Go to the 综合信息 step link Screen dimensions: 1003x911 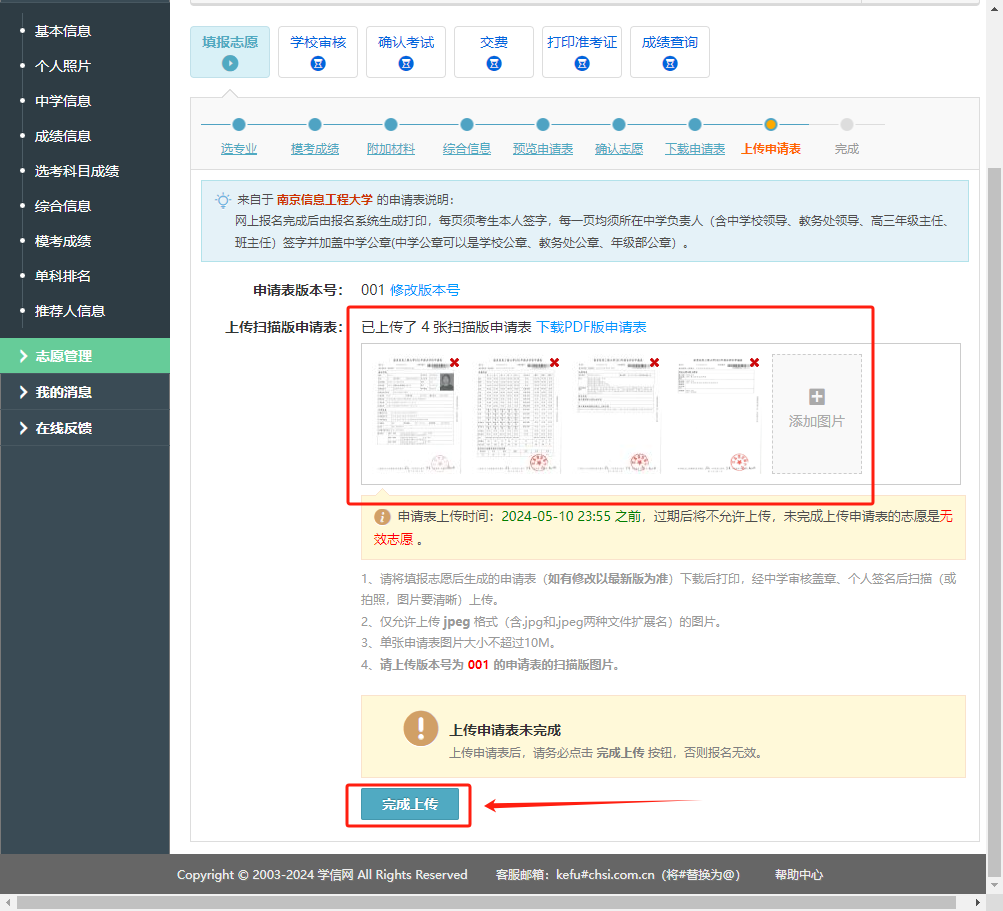467,148
